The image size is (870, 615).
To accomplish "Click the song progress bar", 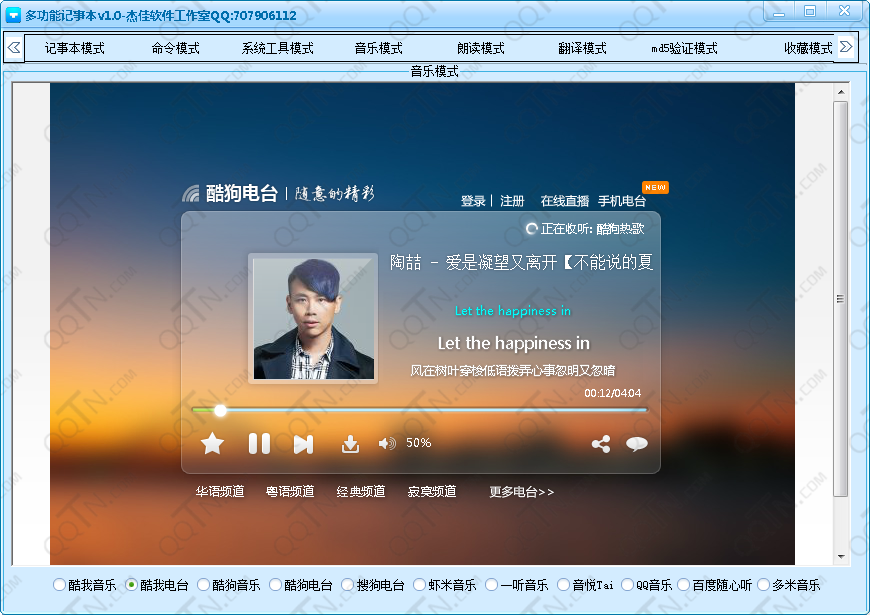I will pos(420,410).
